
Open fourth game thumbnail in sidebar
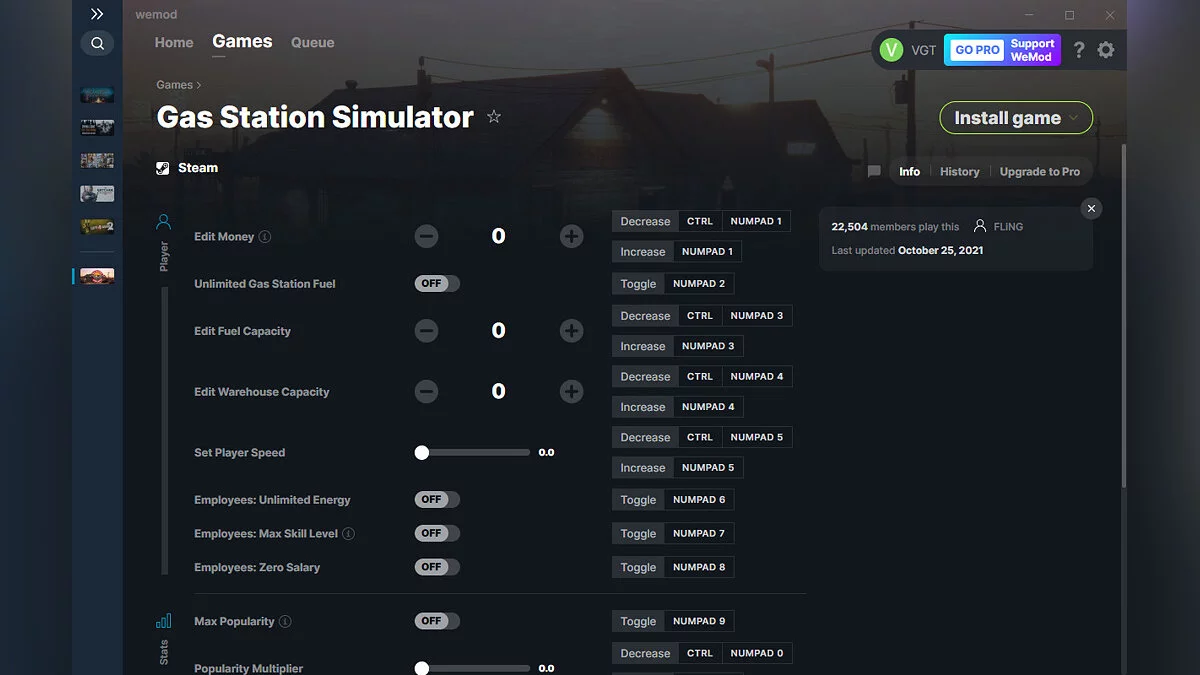97,194
